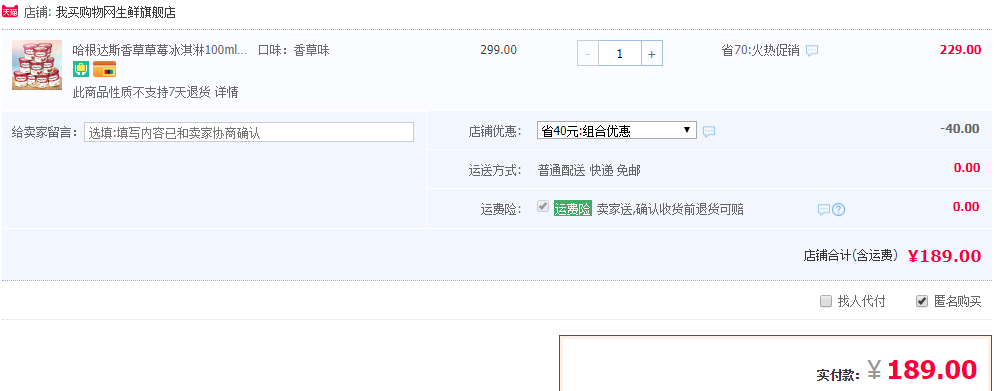Click the comment bubble icon in the 运费险 row
Image resolution: width=994 pixels, height=391 pixels.
[x=823, y=210]
